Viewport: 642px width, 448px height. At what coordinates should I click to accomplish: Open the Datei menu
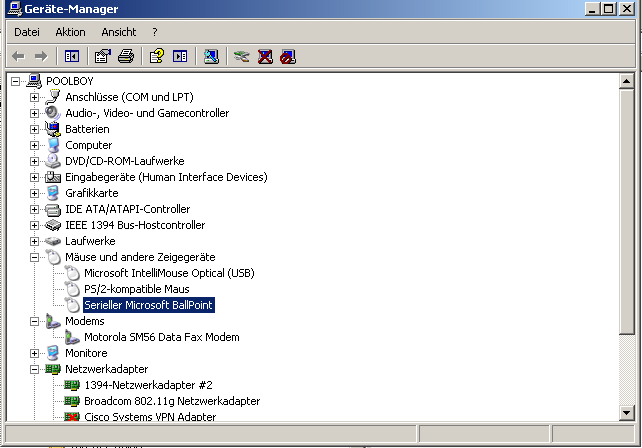coord(27,32)
